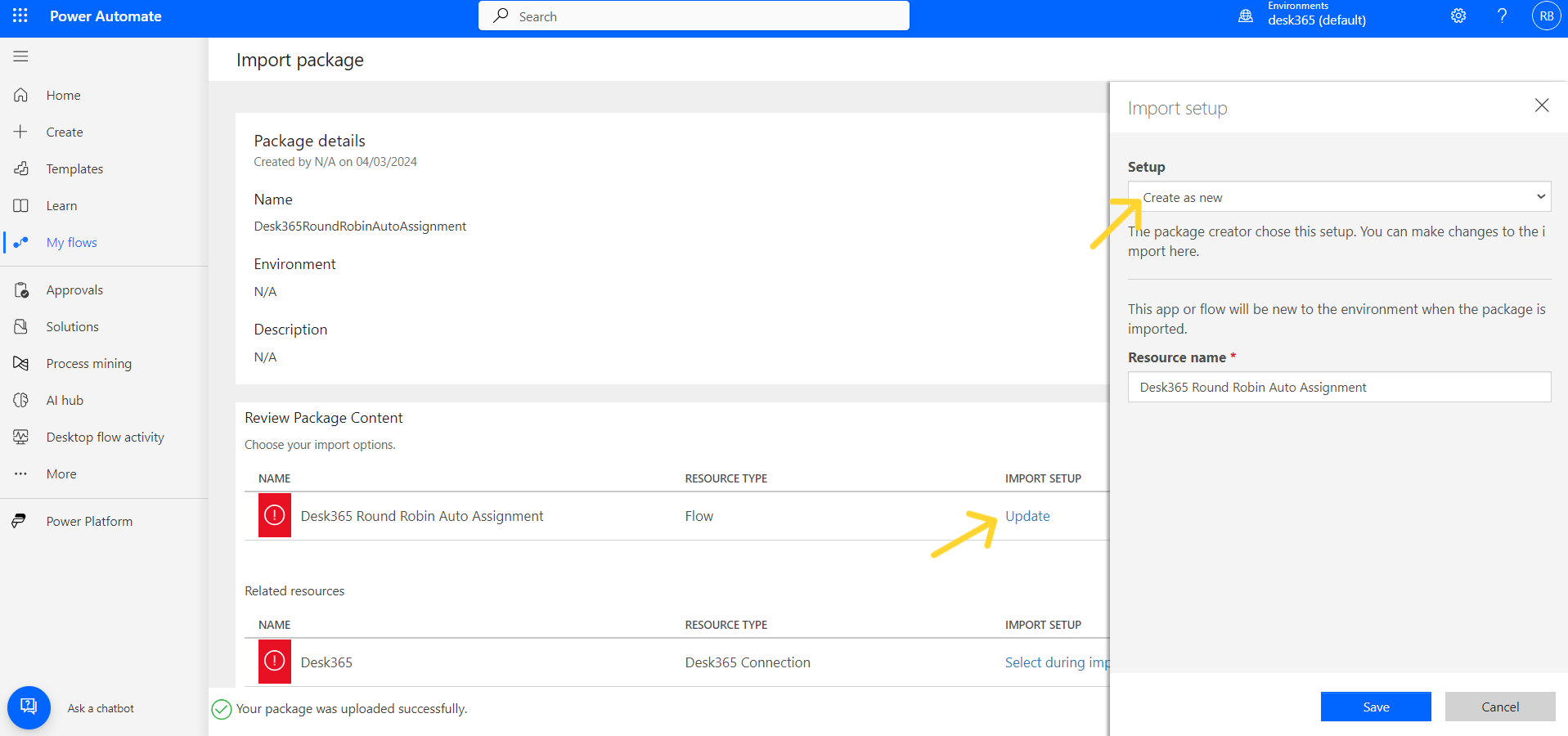Select the Approvals icon in the sidebar
Screen dimensions: 1568x736
click(x=20, y=289)
